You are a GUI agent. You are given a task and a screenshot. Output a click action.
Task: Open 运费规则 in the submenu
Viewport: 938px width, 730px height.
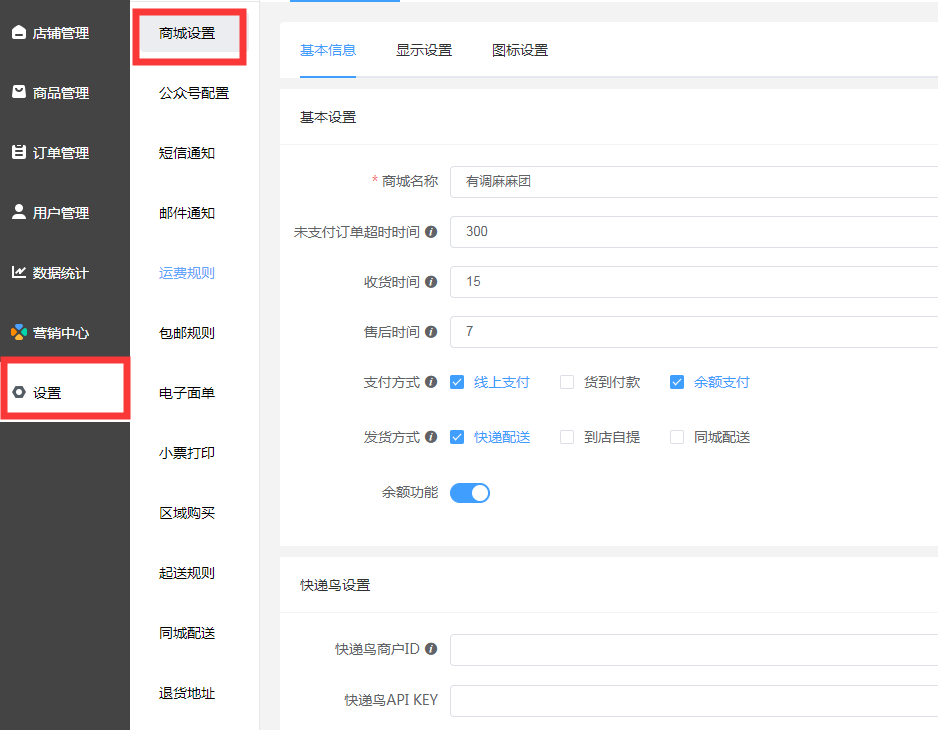(187, 273)
